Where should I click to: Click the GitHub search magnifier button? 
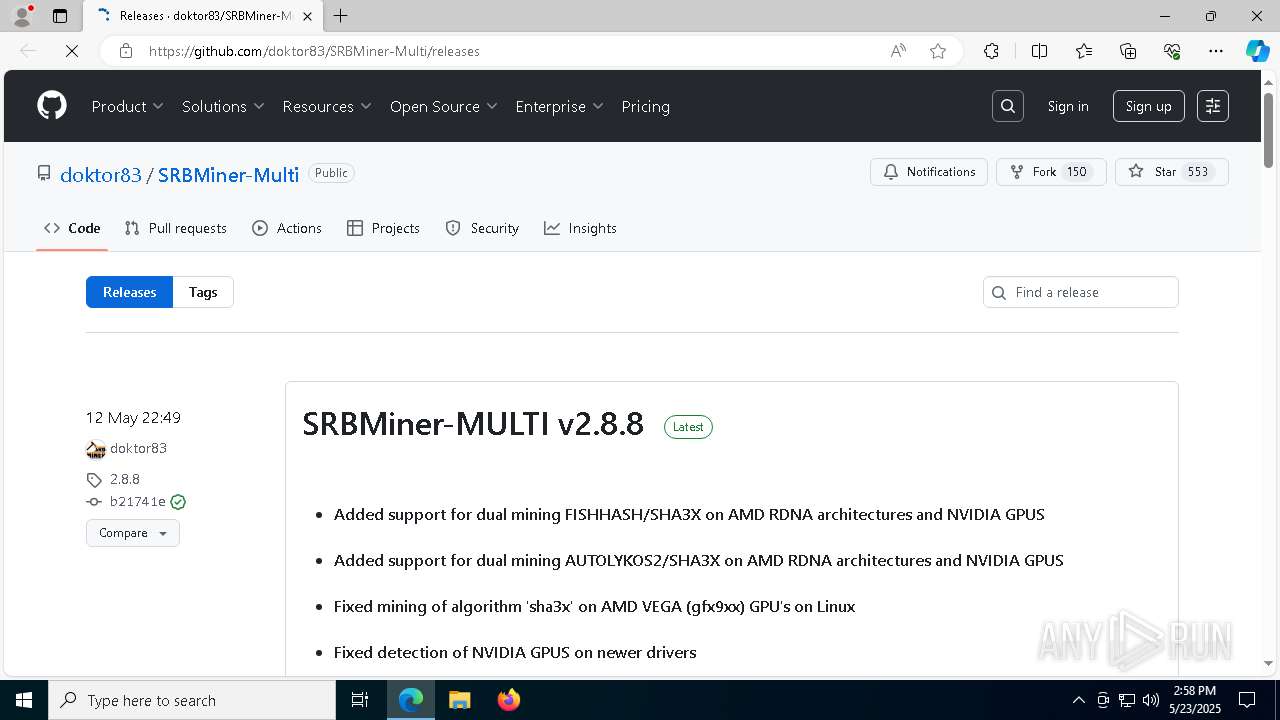coord(1008,106)
